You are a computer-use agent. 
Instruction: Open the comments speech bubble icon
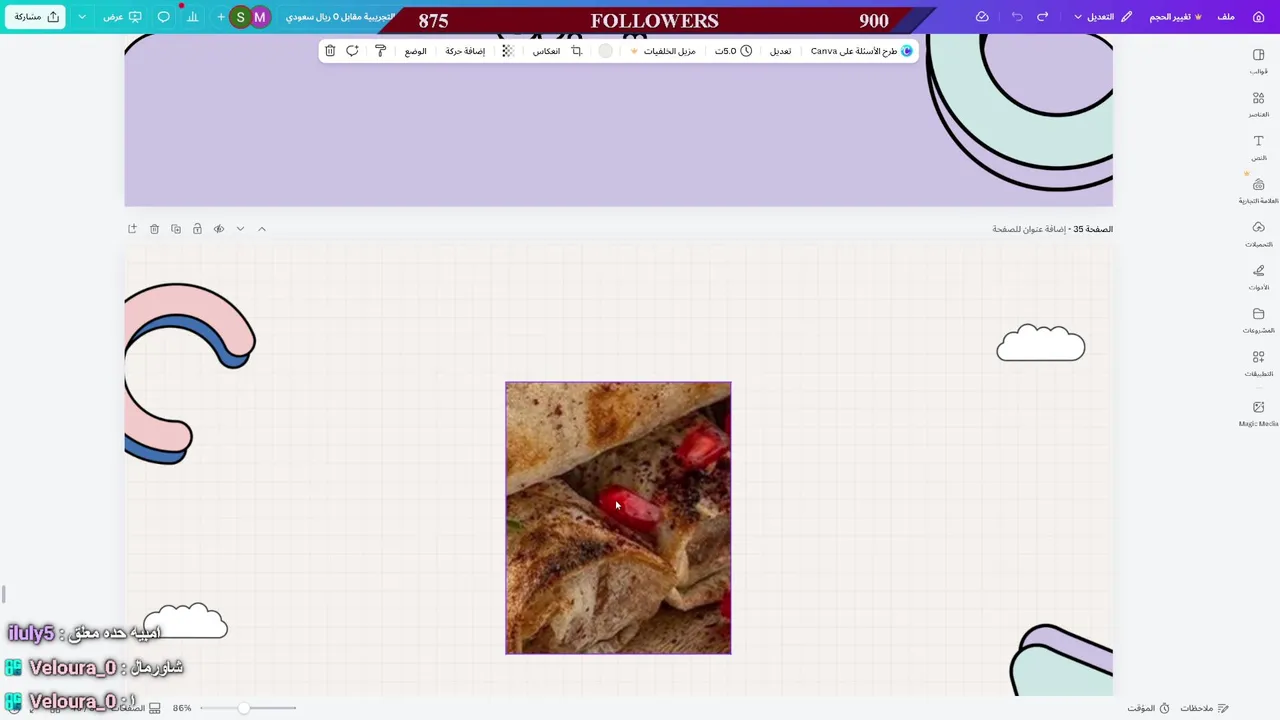[x=164, y=17]
